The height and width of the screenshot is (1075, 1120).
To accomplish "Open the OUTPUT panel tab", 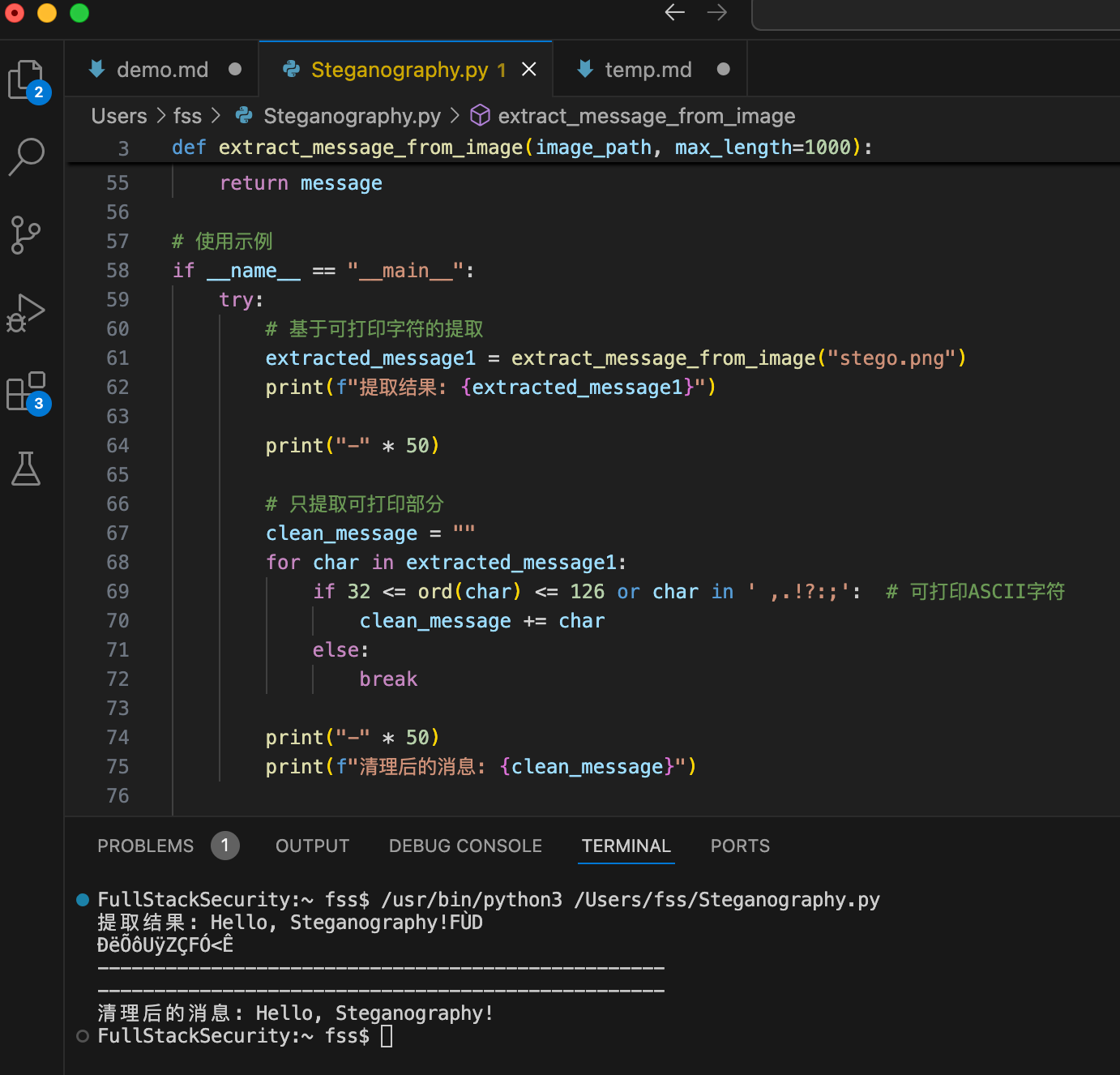I will pos(312,846).
